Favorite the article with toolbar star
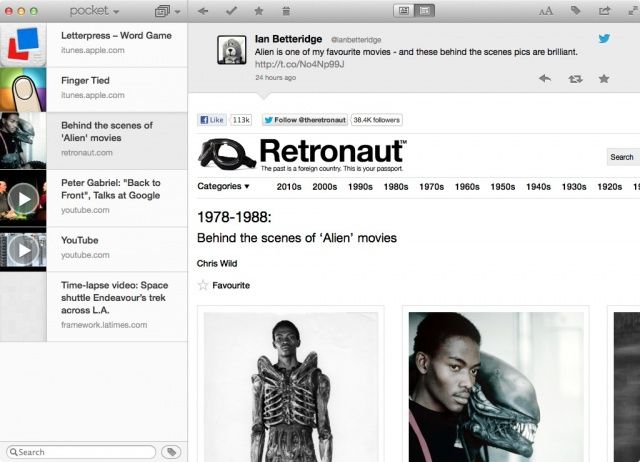 [x=259, y=11]
